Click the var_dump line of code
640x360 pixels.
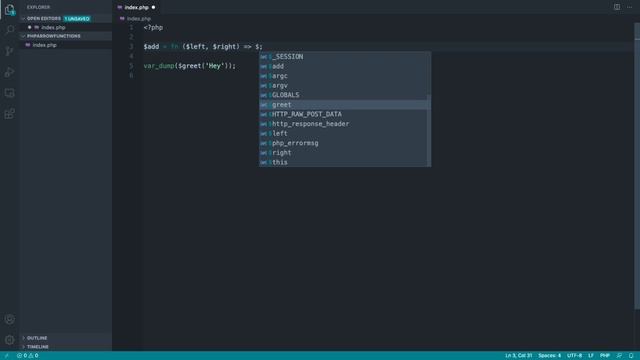point(190,66)
